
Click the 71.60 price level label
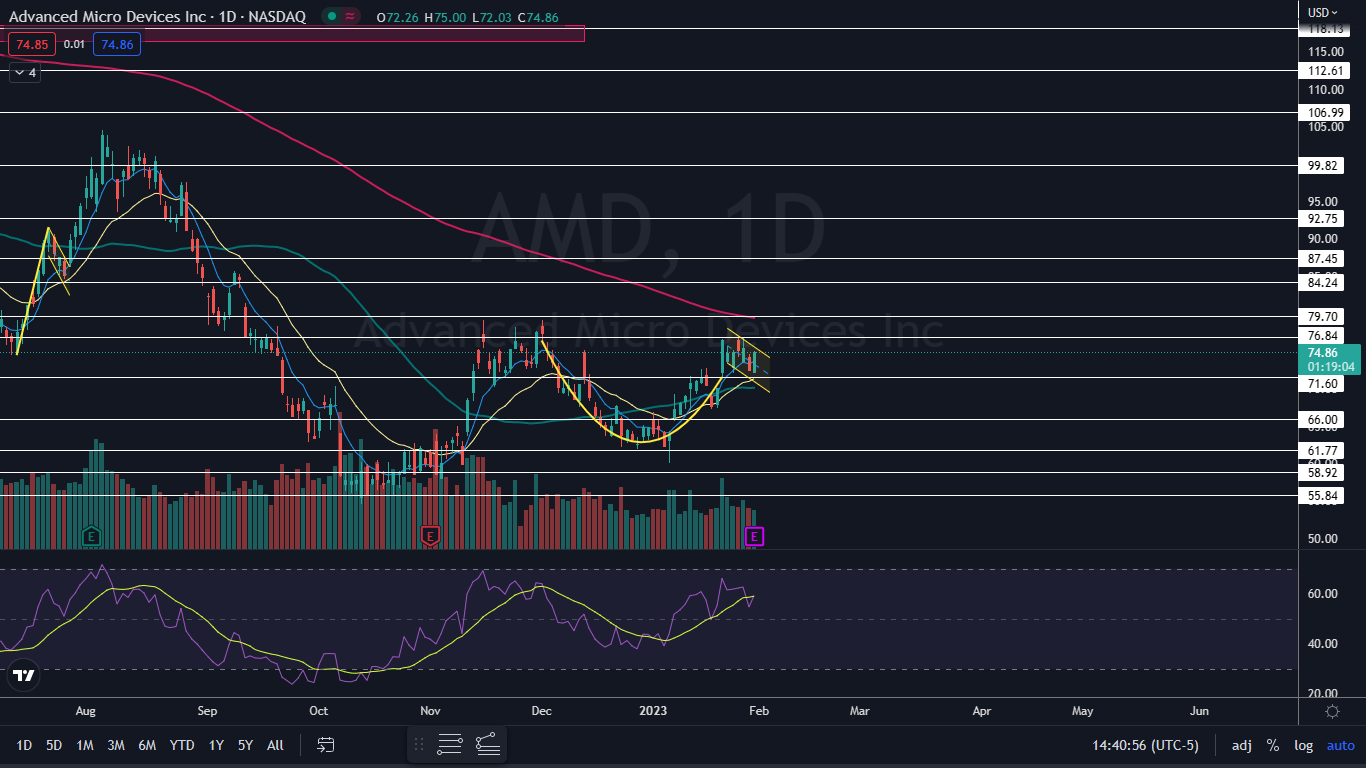(x=1322, y=384)
